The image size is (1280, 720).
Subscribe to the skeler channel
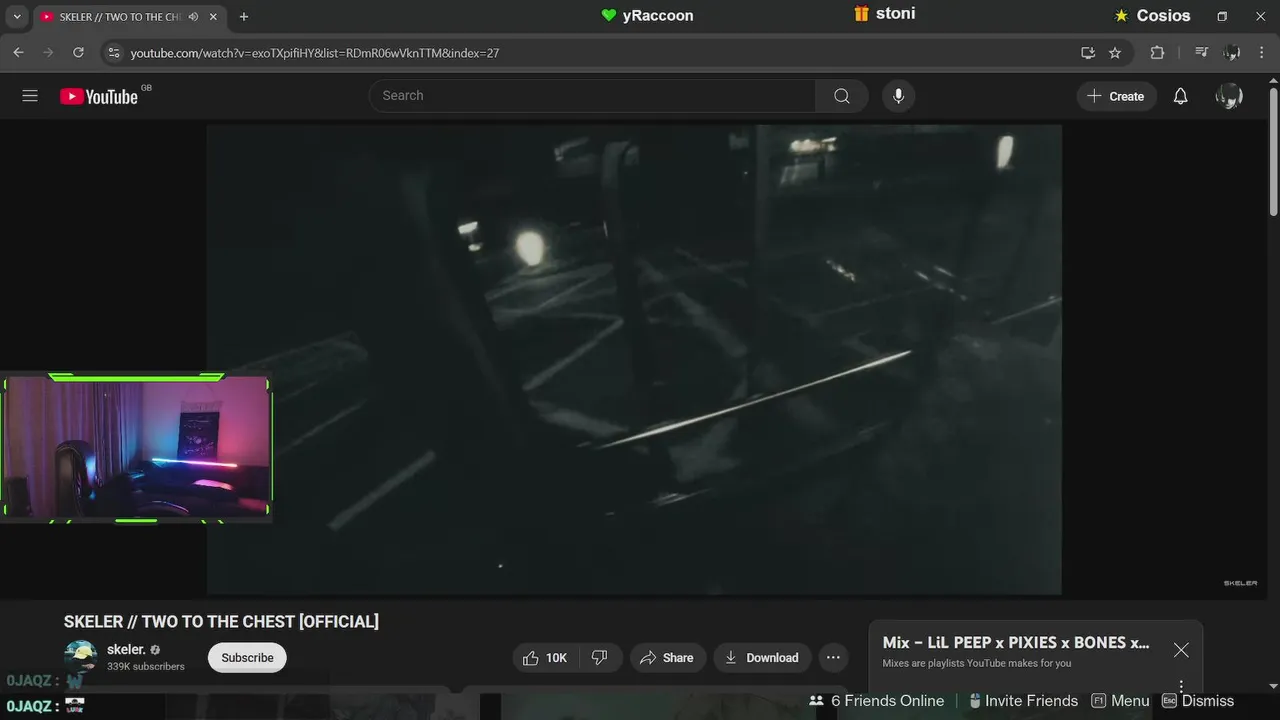point(247,657)
